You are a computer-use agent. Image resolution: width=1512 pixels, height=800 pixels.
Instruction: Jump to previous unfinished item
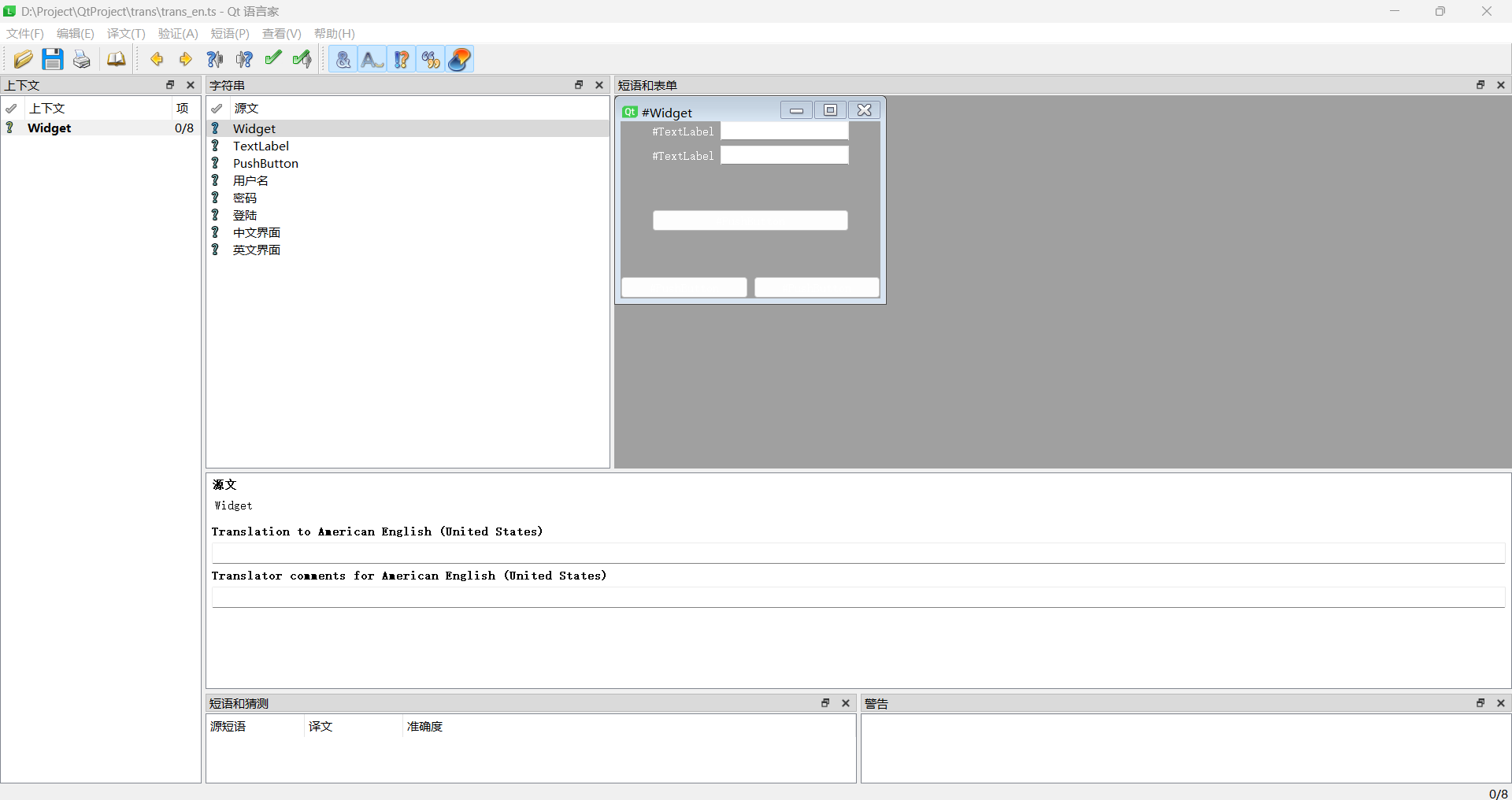(x=214, y=59)
